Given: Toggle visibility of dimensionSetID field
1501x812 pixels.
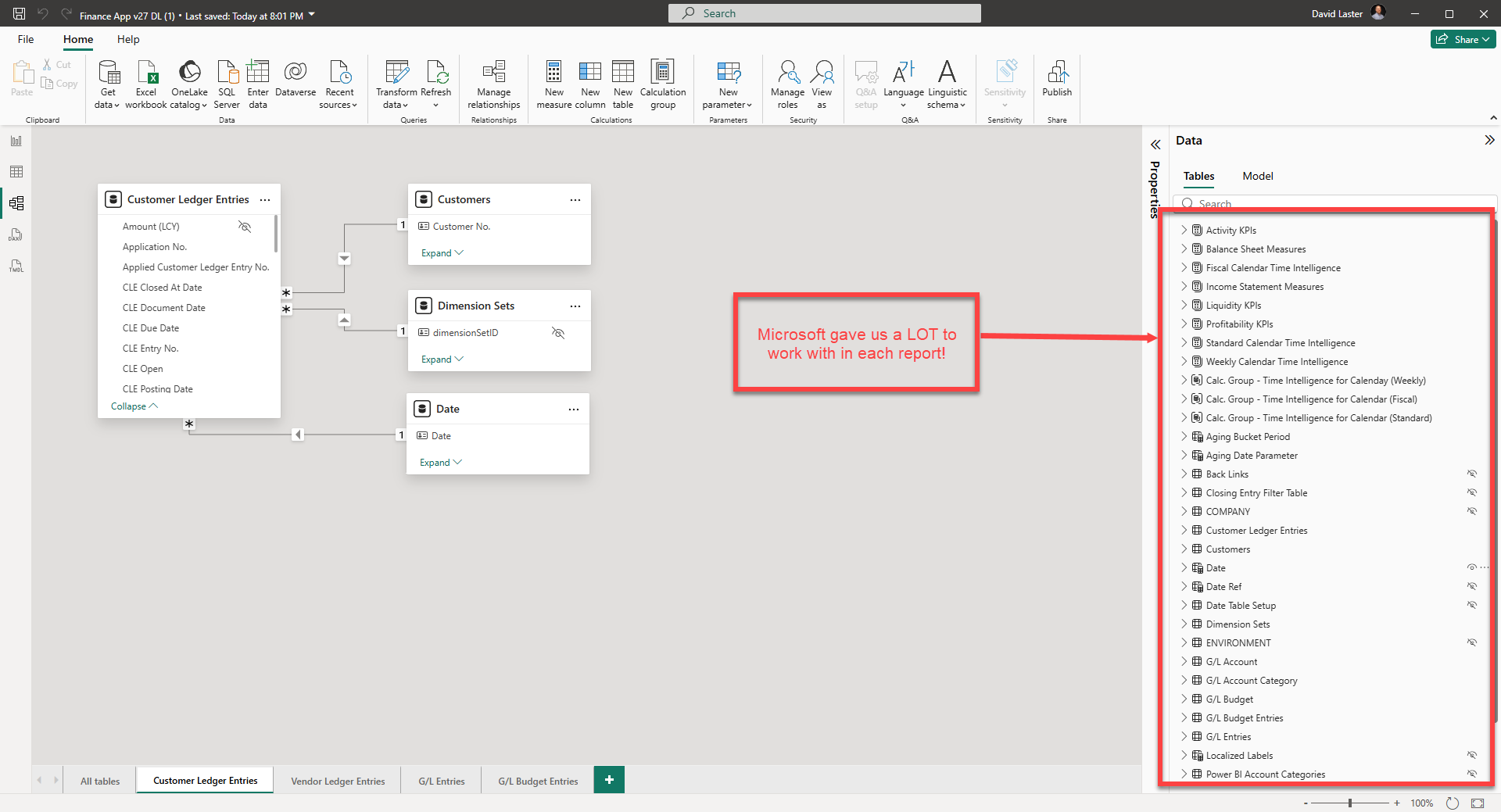Looking at the screenshot, I should pos(557,333).
